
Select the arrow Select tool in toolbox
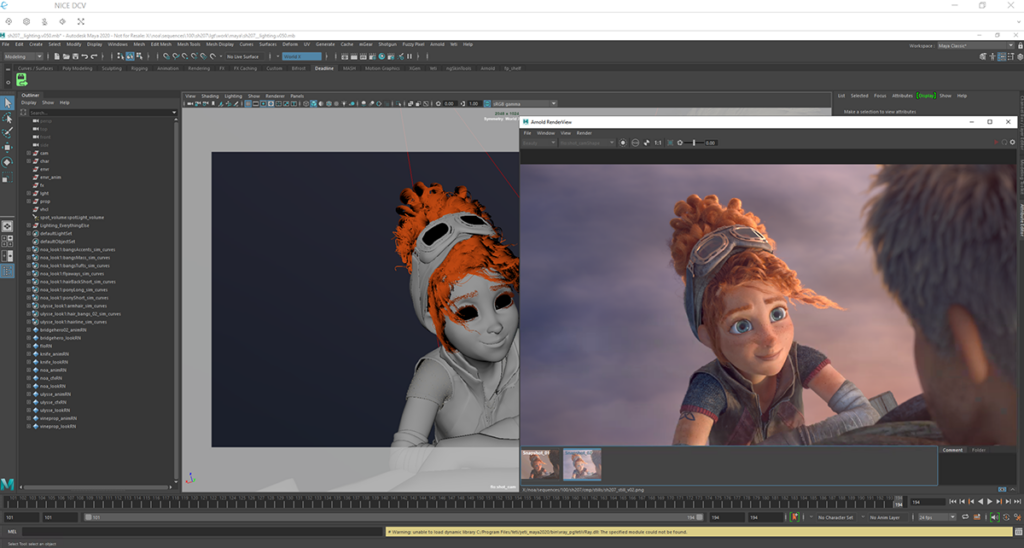pyautogui.click(x=7, y=103)
